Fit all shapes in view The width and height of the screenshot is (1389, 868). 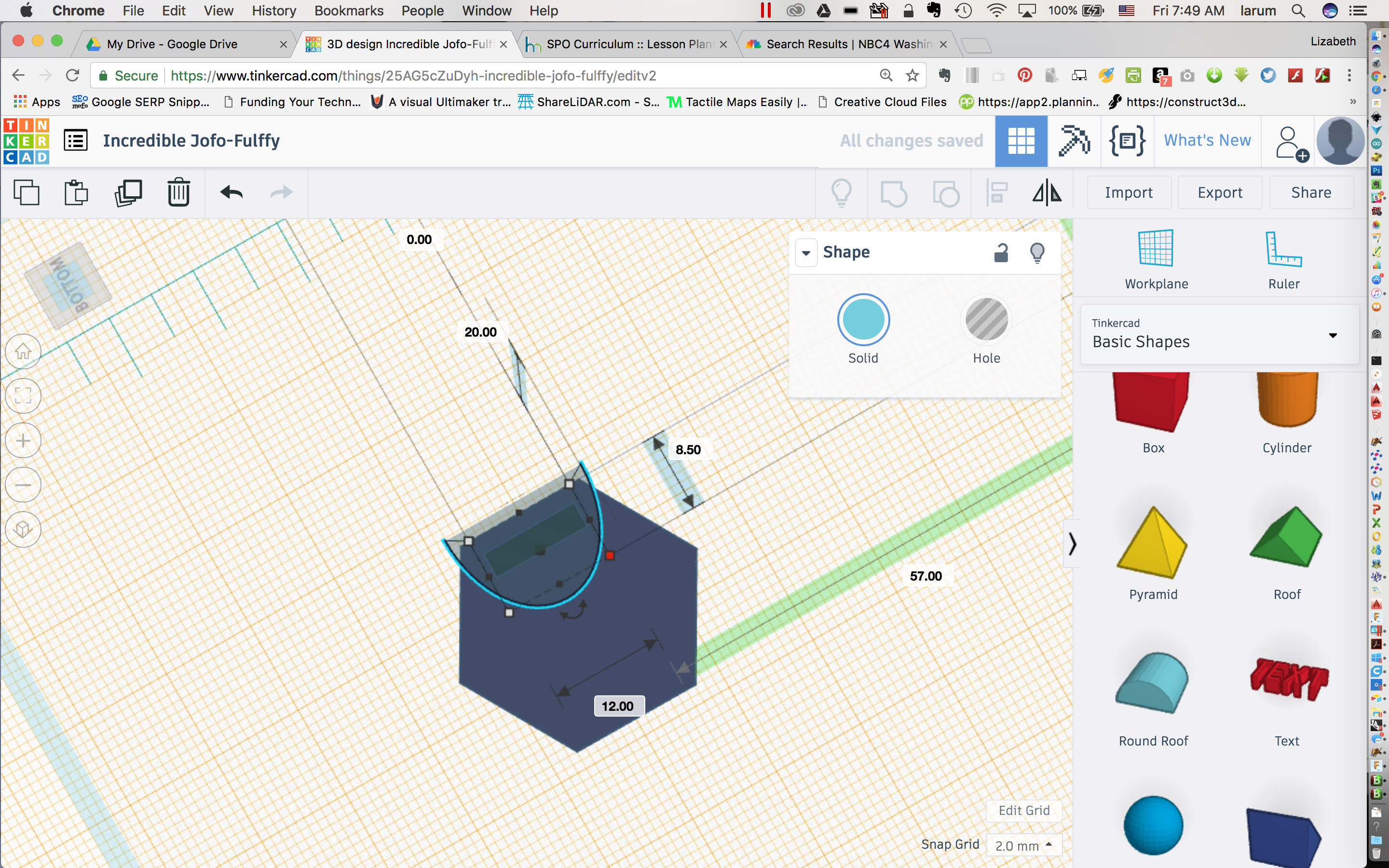(x=23, y=395)
